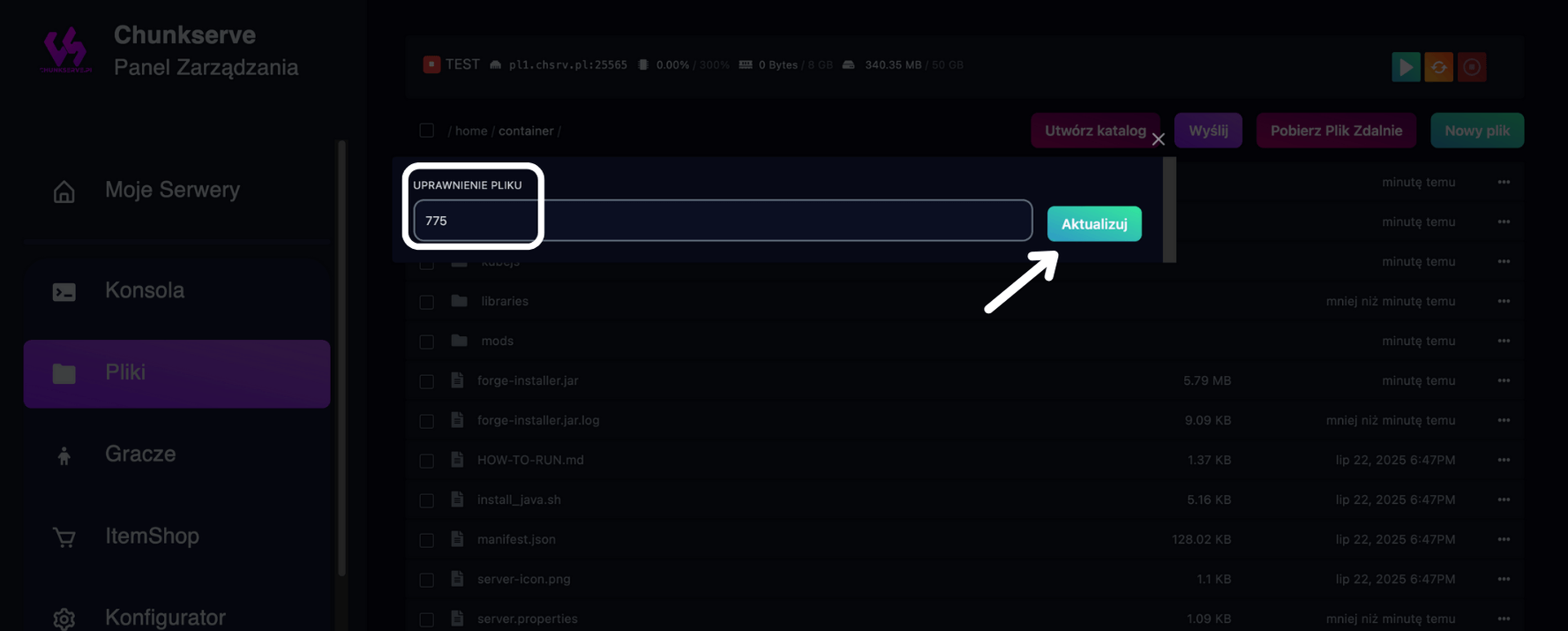Open the ItemShop sidebar item
The height and width of the screenshot is (631, 1568).
[x=176, y=537]
